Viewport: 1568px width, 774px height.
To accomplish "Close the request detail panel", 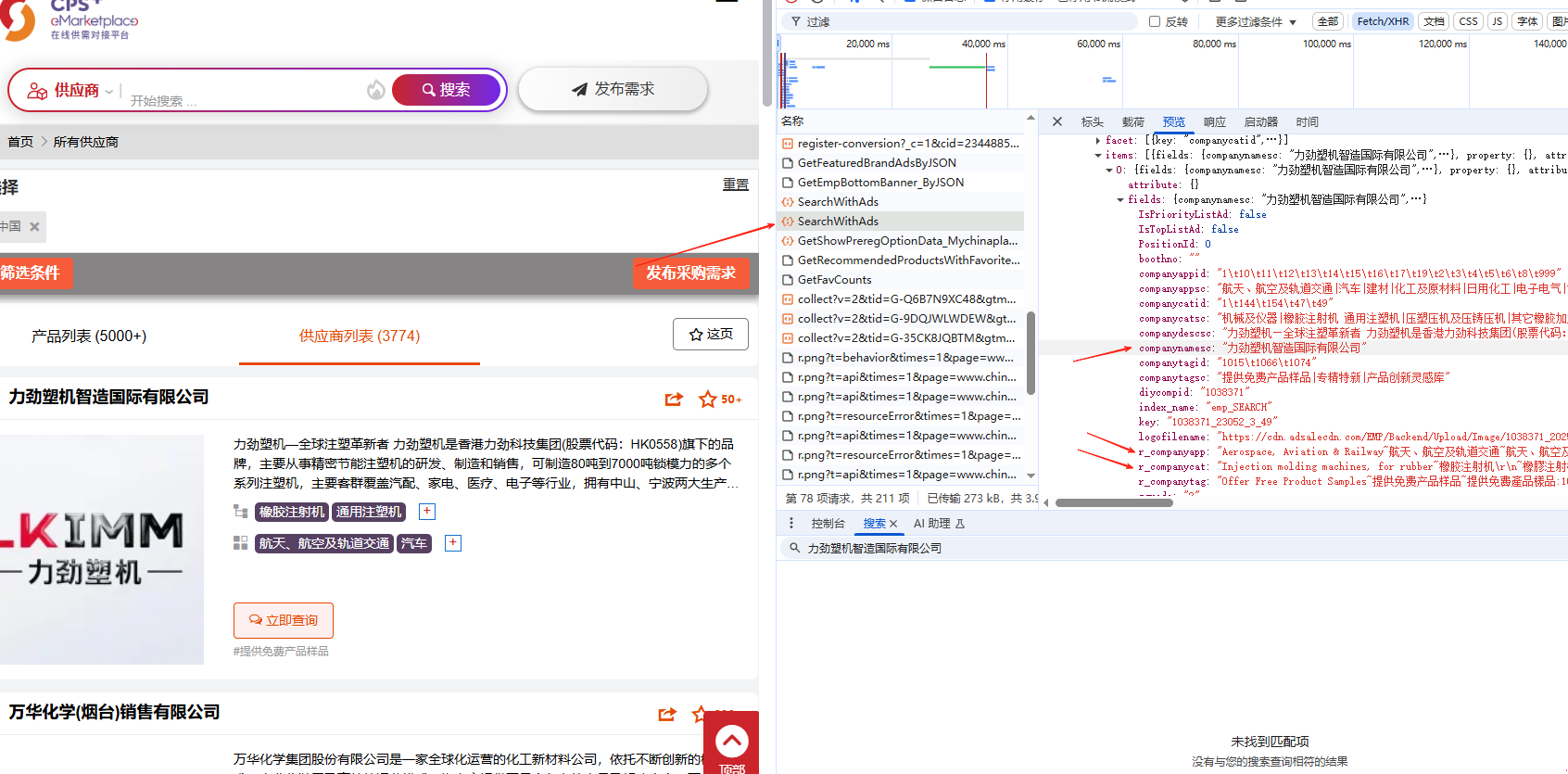I will [x=1057, y=121].
